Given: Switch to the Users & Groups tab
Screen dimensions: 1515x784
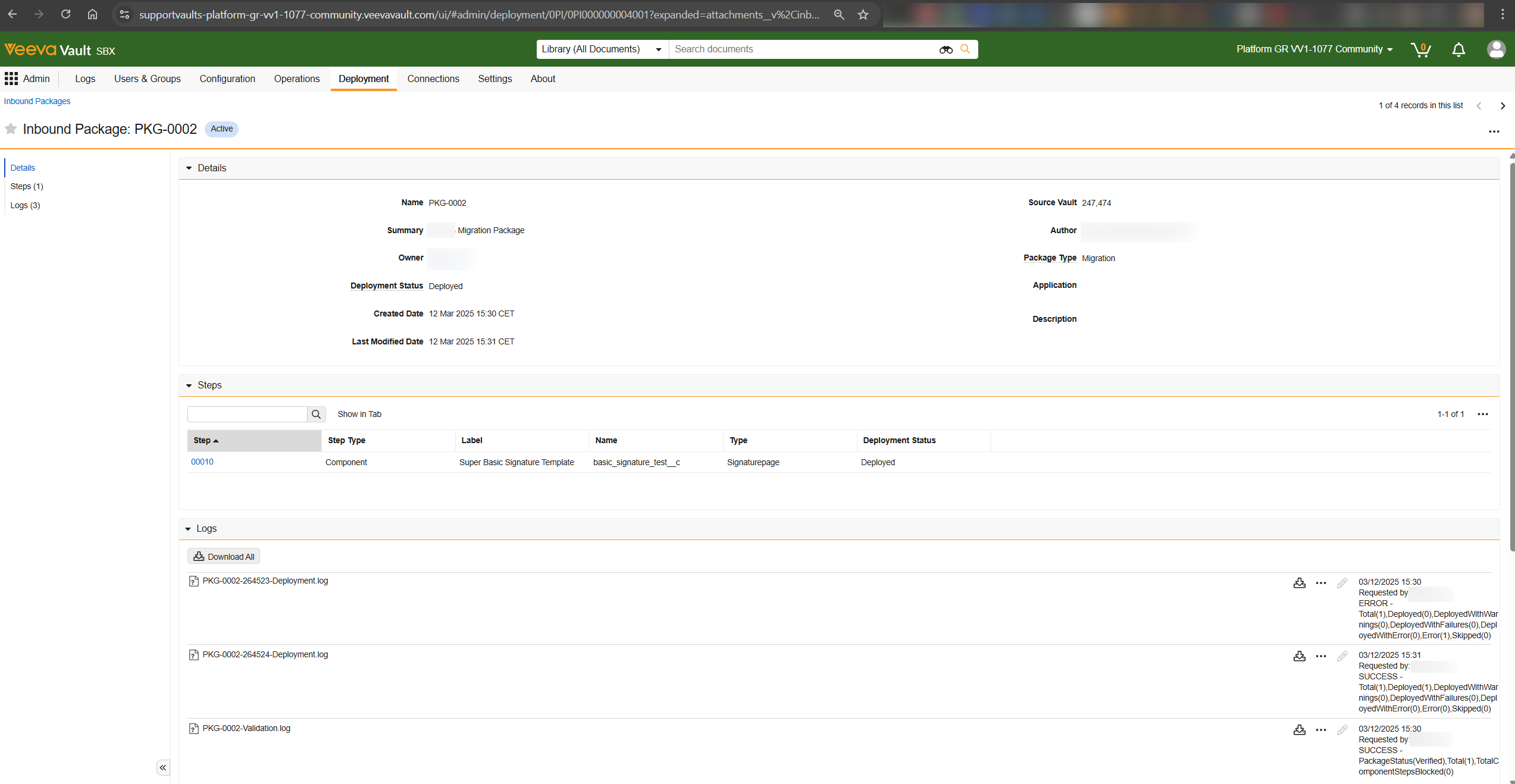Looking at the screenshot, I should click(147, 79).
